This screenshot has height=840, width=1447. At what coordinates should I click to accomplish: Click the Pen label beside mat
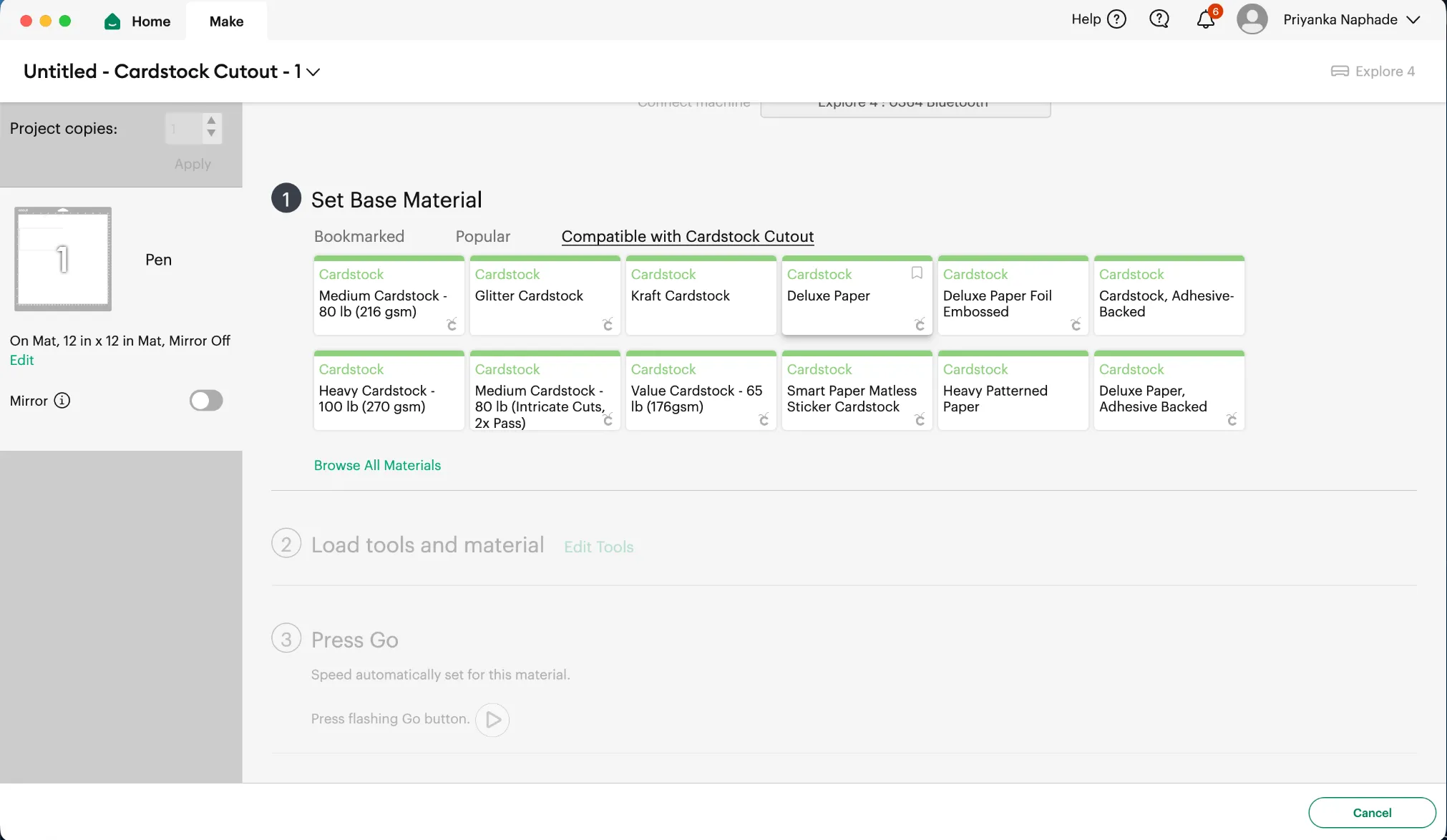158,260
